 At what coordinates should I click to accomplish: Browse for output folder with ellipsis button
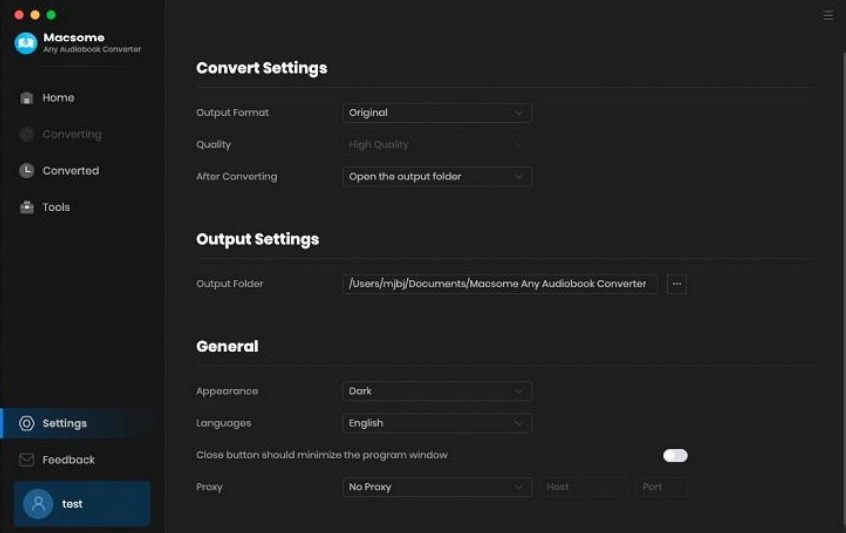pyautogui.click(x=677, y=284)
